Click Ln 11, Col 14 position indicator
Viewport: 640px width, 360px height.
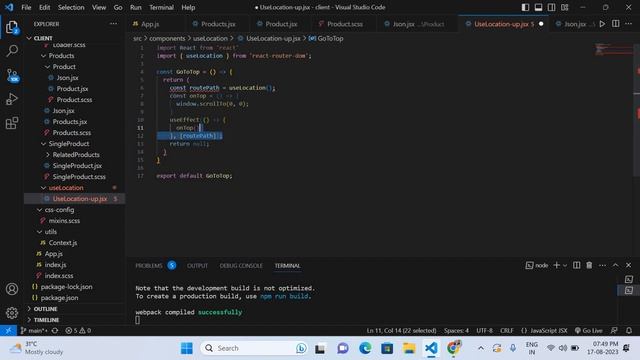[401, 330]
